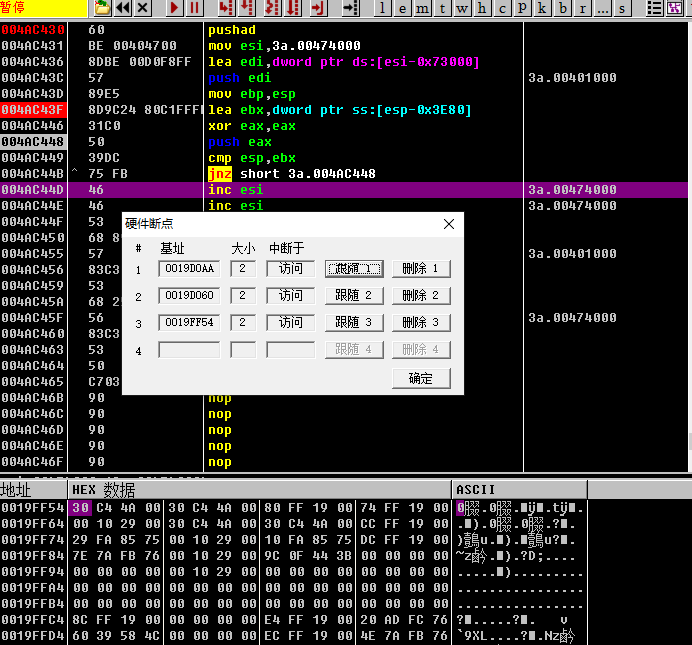Click the 跟随 1 button
692x645 pixels.
[x=354, y=269]
